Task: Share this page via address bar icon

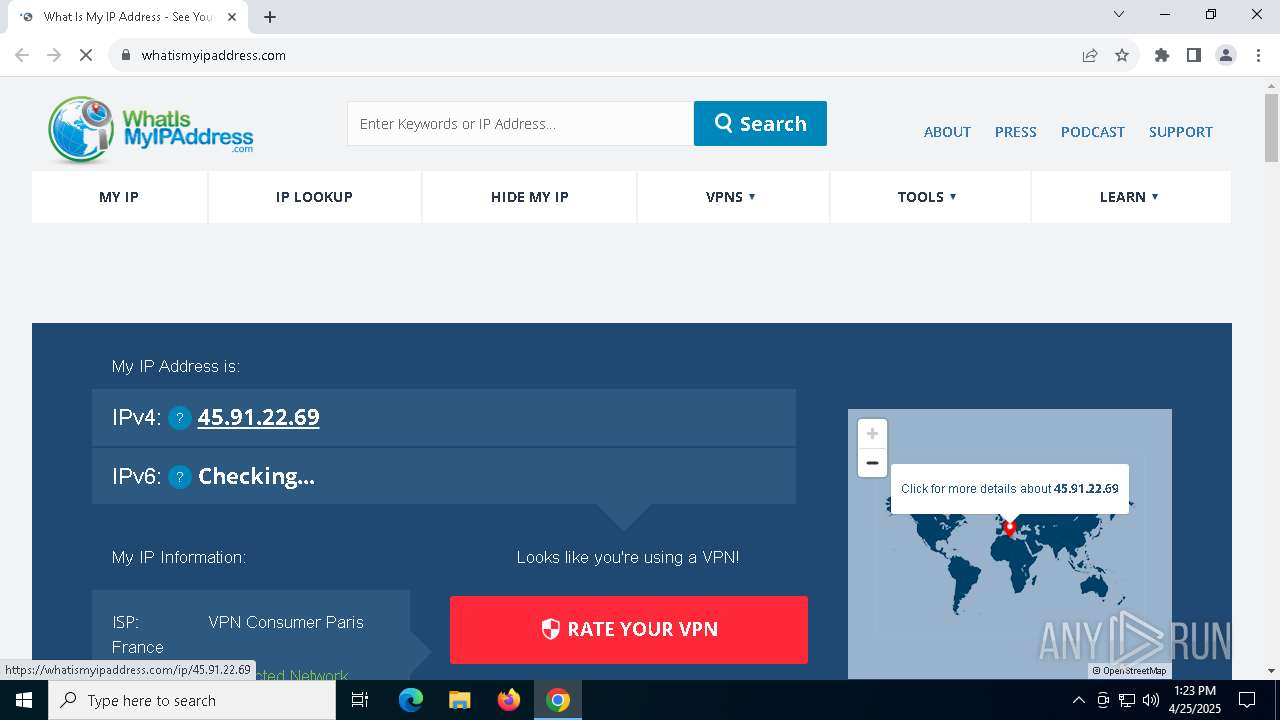Action: (1090, 55)
